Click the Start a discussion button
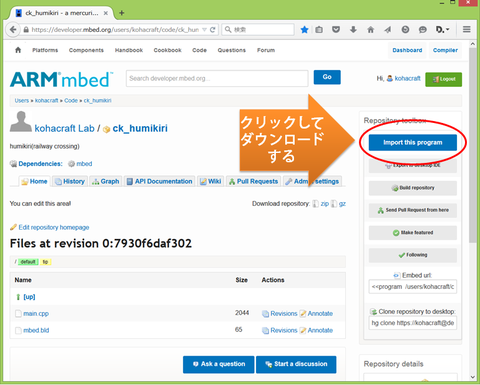 tap(296, 364)
